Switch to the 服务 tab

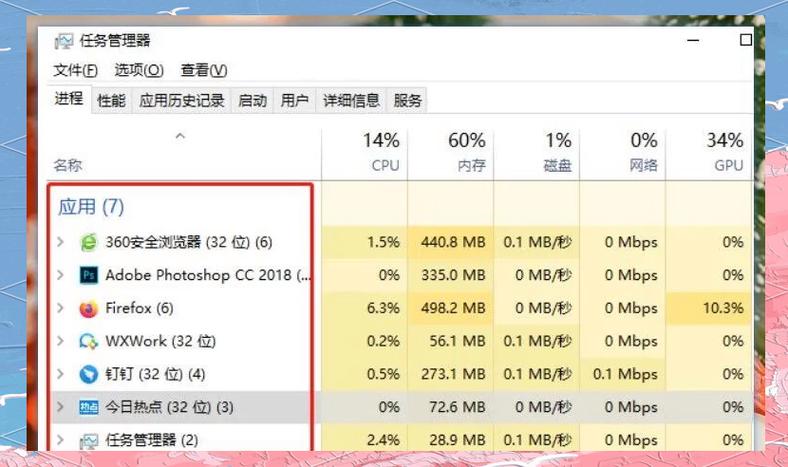407,101
